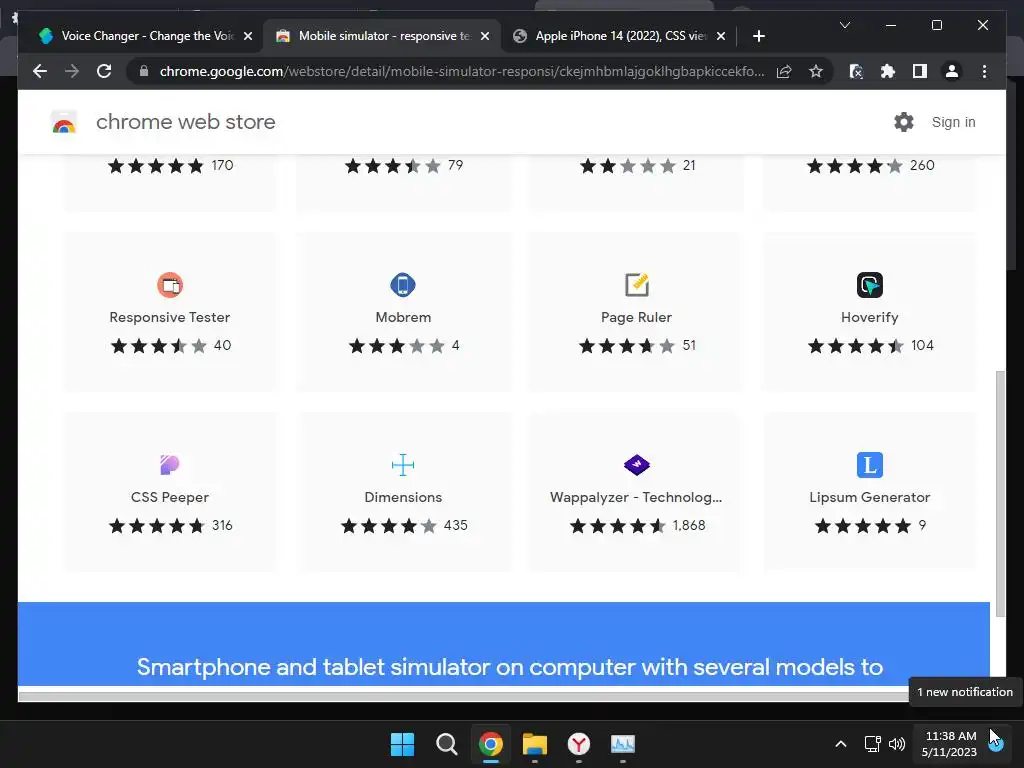Image resolution: width=1024 pixels, height=768 pixels.
Task: Open the CSS Peeper extension icon
Action: [x=170, y=465]
